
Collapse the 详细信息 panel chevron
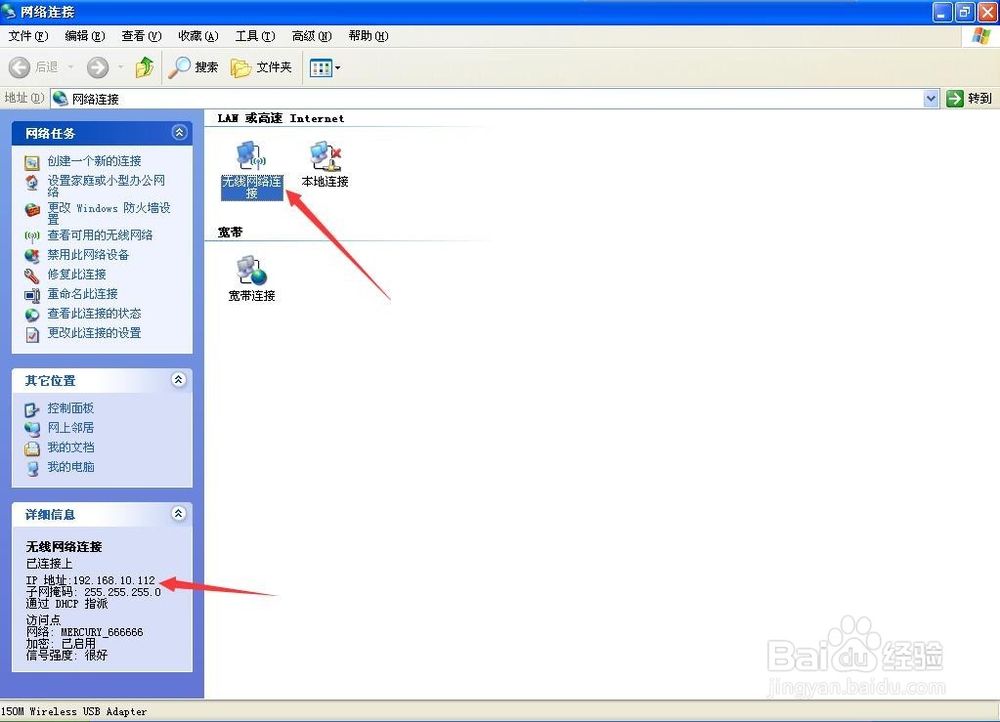179,514
